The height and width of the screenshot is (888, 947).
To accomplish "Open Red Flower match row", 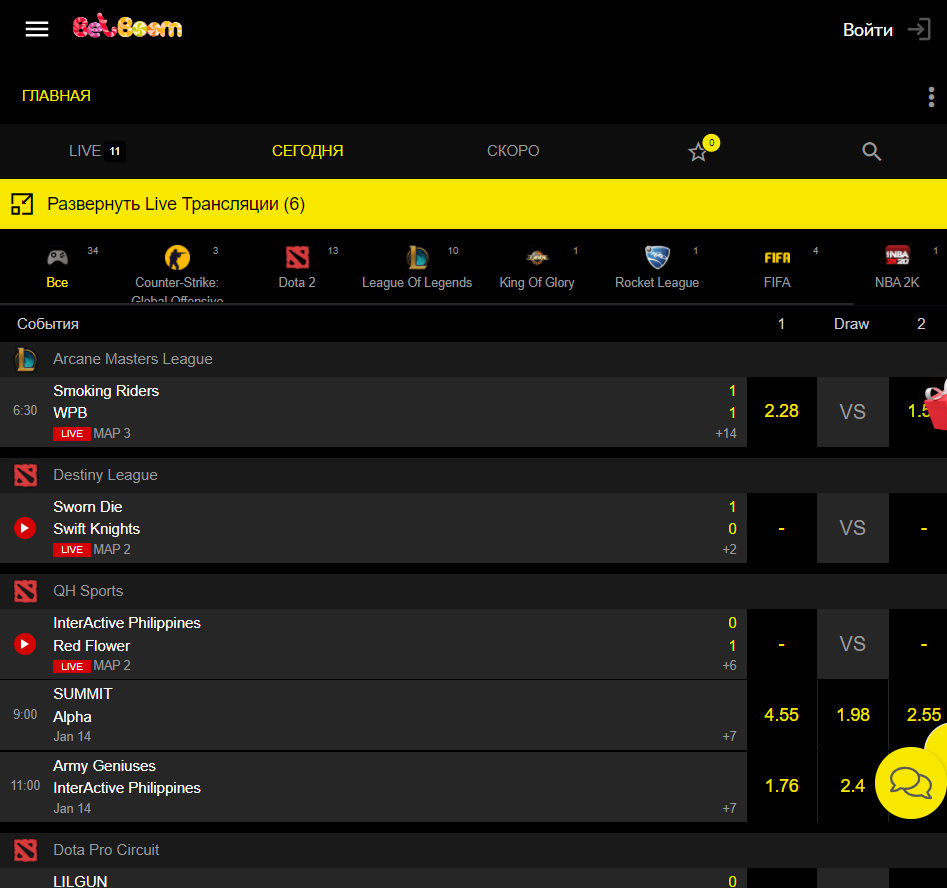I will pyautogui.click(x=373, y=644).
